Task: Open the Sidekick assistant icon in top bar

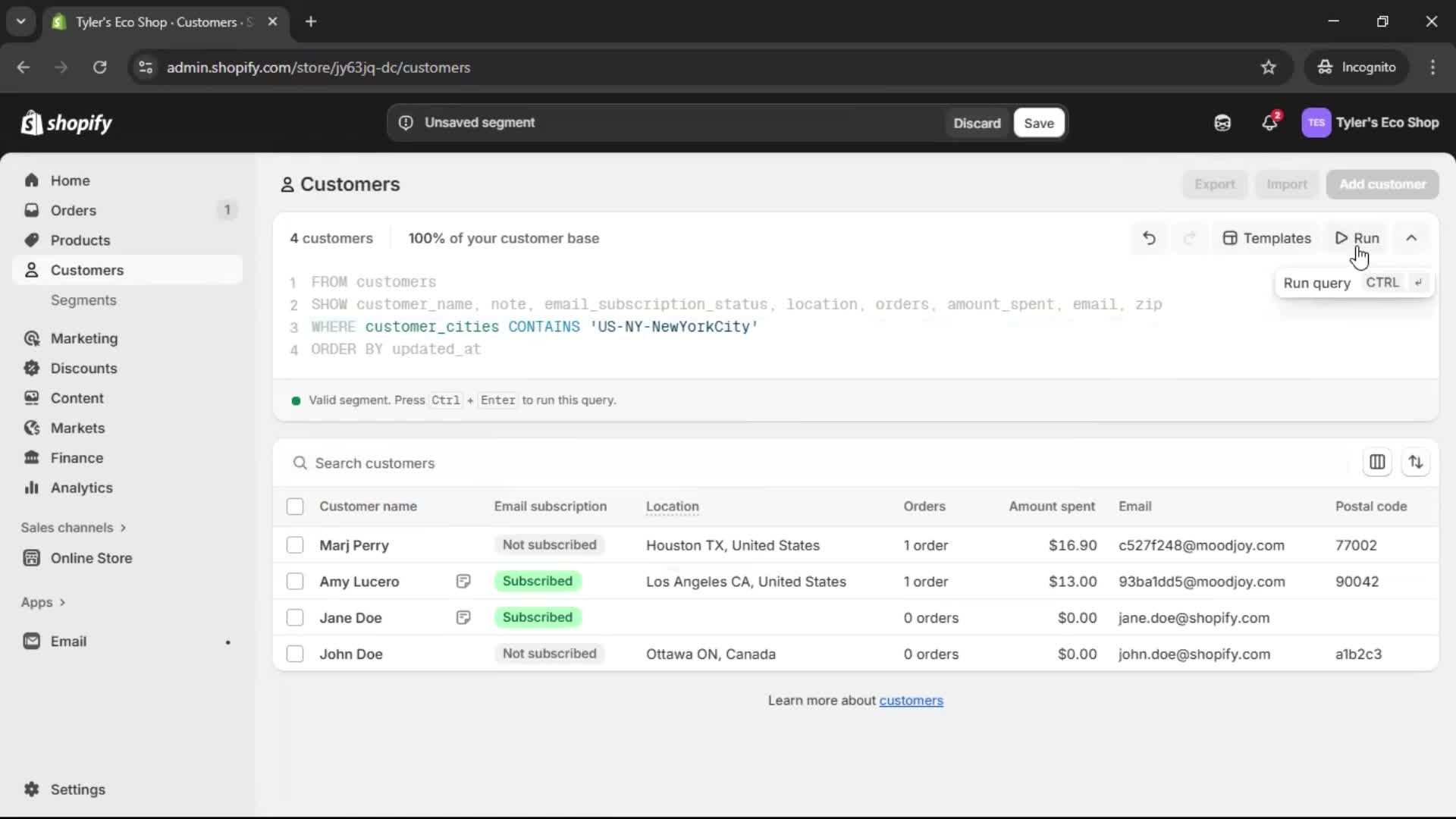Action: coord(1222,123)
